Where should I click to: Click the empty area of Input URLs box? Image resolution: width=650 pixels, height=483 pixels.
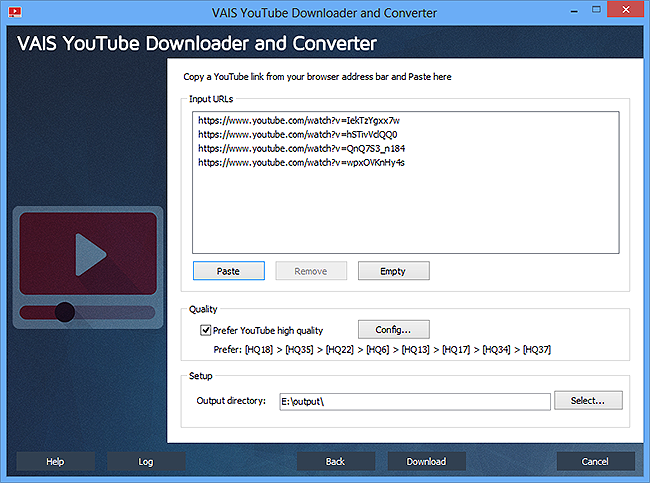[x=405, y=211]
